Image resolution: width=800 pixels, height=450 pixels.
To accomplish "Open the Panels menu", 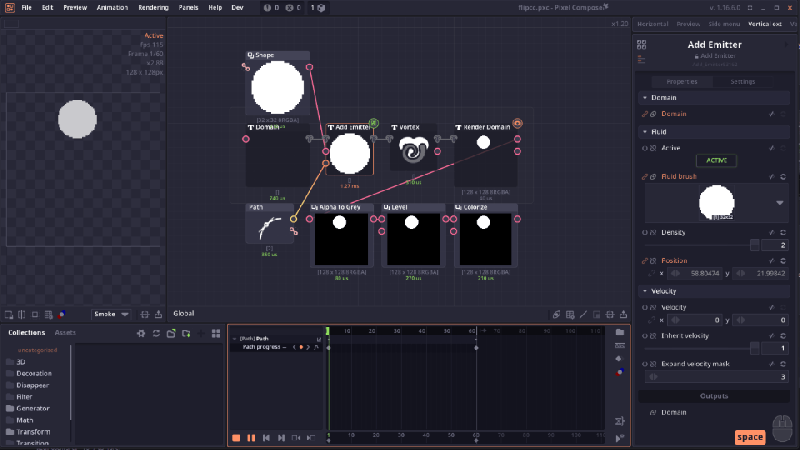I will (x=188, y=8).
